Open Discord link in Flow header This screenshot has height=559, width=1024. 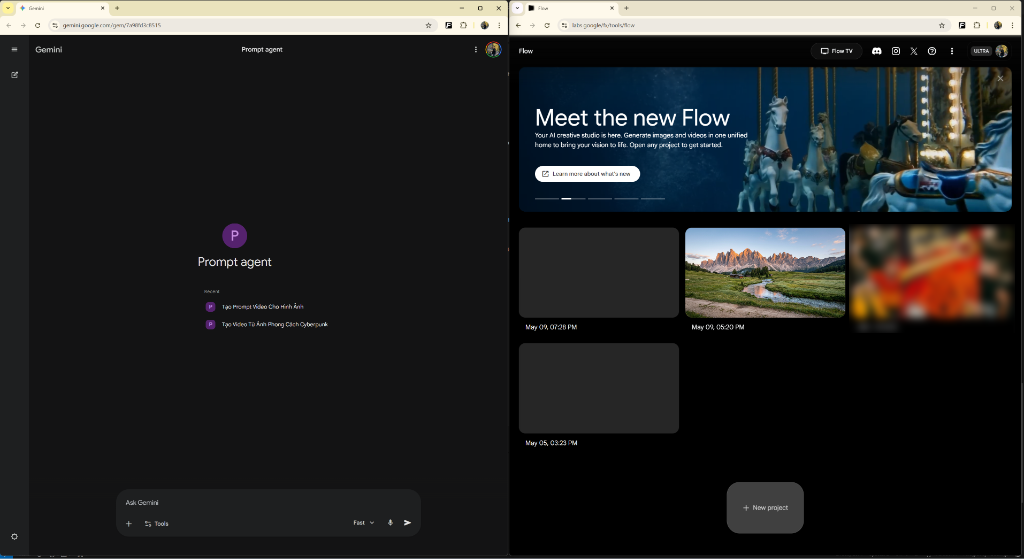876,51
